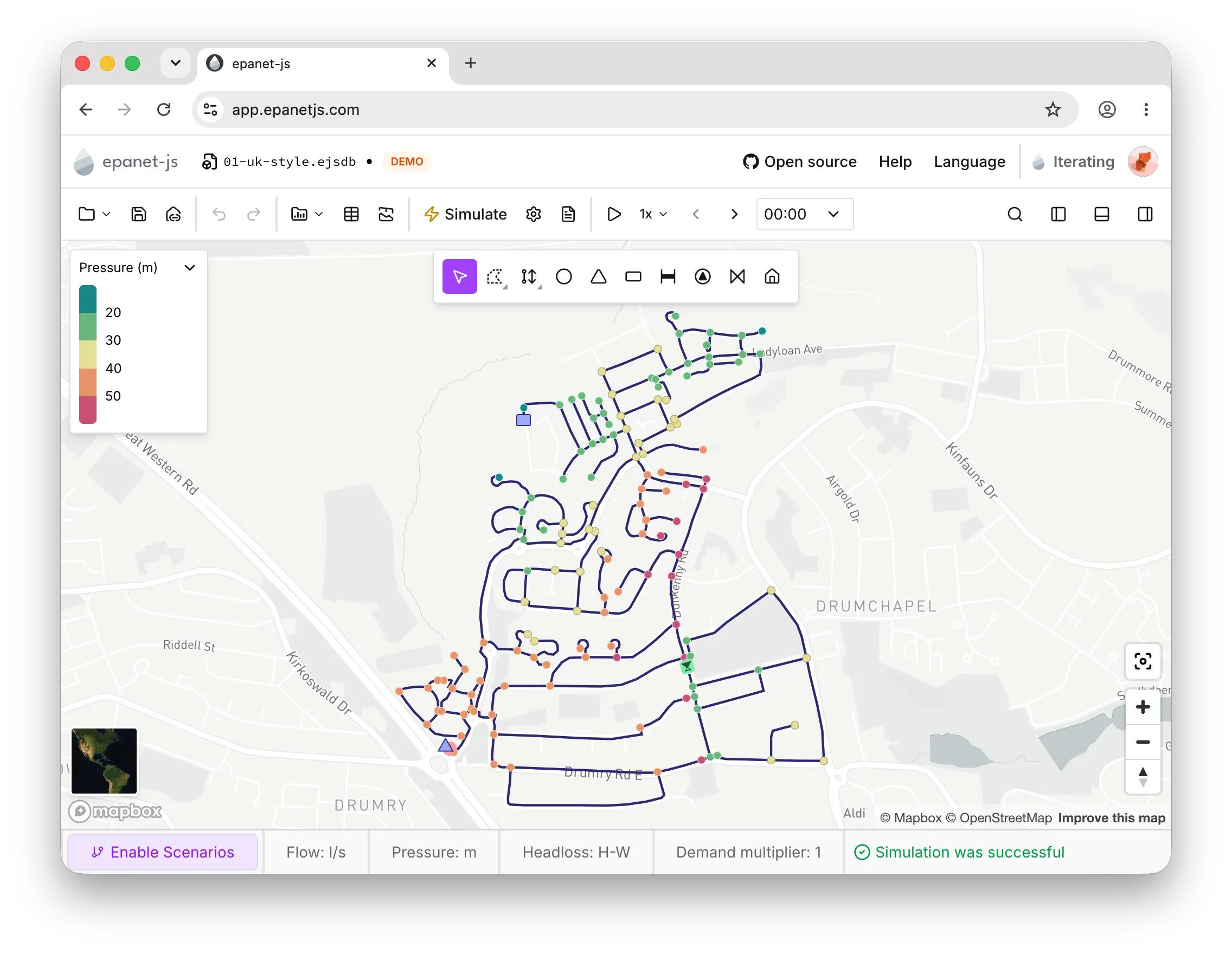Toggle the bottom panel

[x=1101, y=214]
